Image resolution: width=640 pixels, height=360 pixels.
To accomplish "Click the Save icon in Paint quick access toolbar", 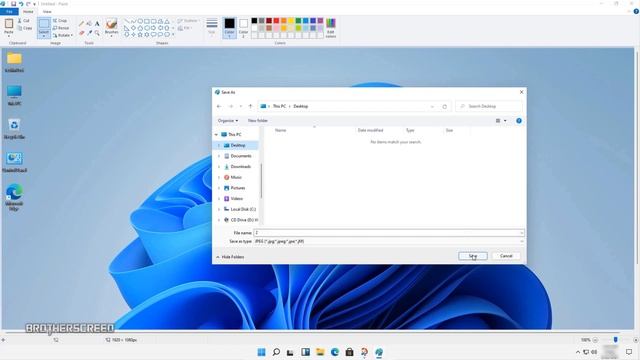I will 13,4.
